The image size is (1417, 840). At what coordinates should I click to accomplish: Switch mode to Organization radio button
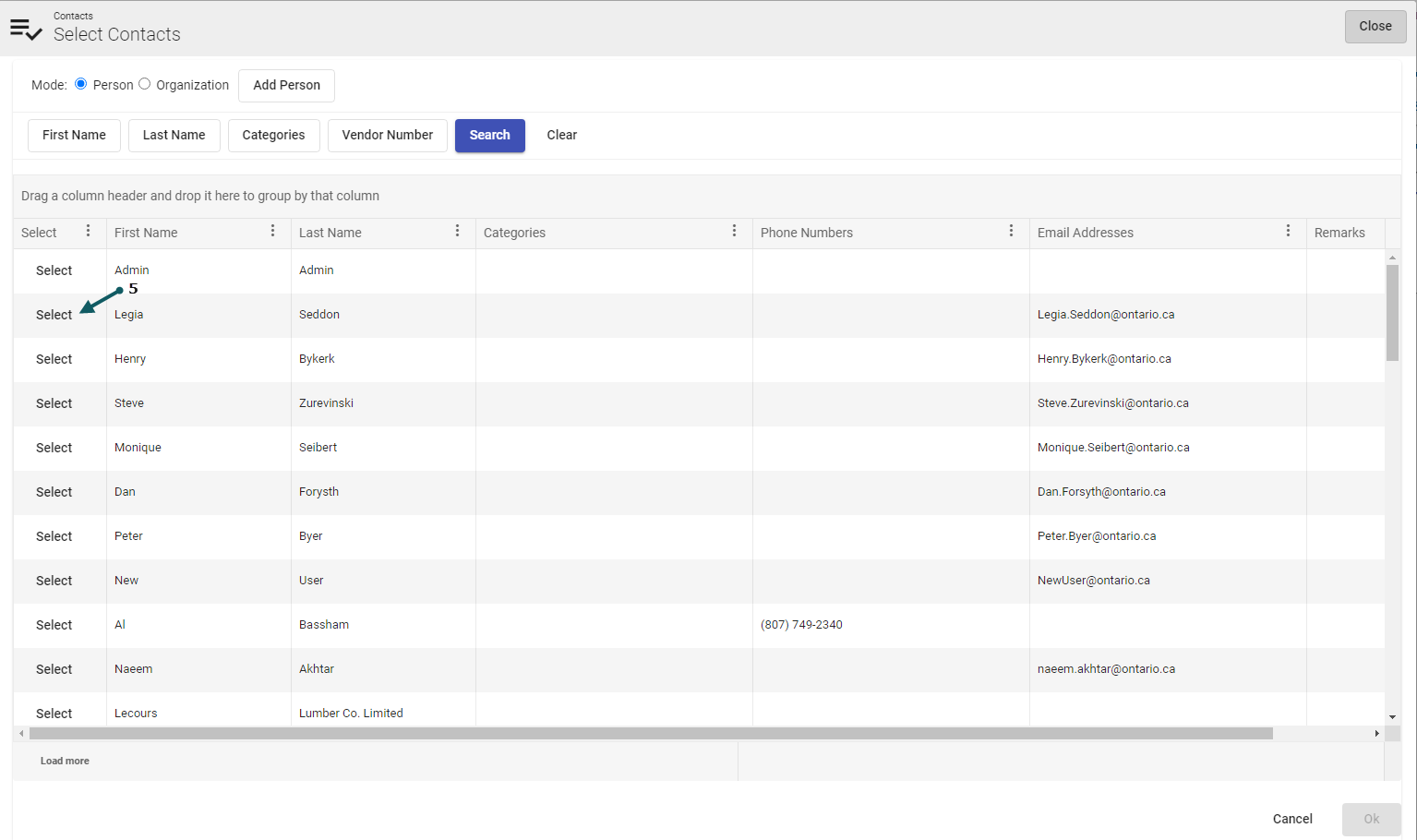tap(145, 84)
